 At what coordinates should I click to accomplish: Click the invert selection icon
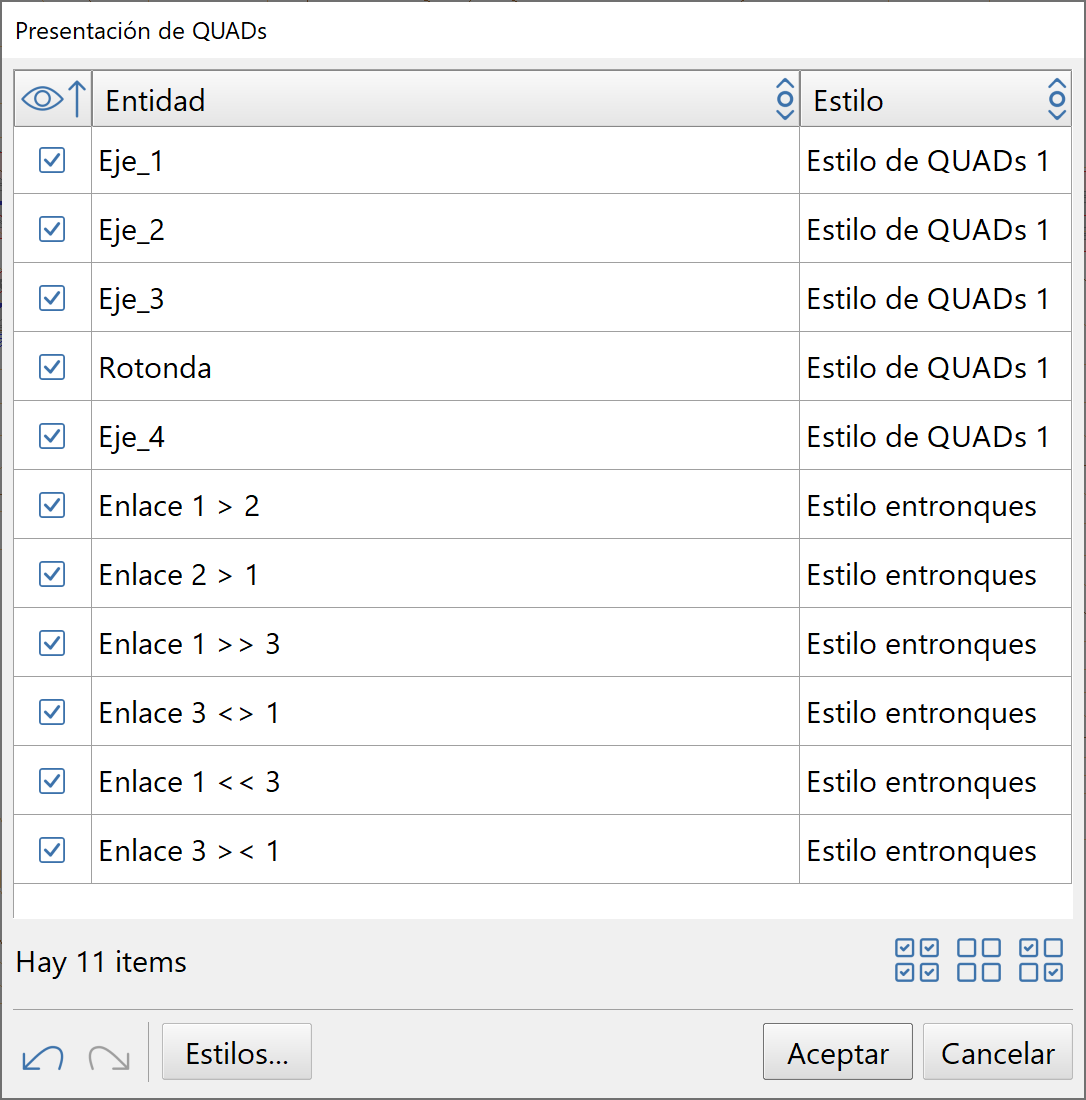pos(1041,960)
